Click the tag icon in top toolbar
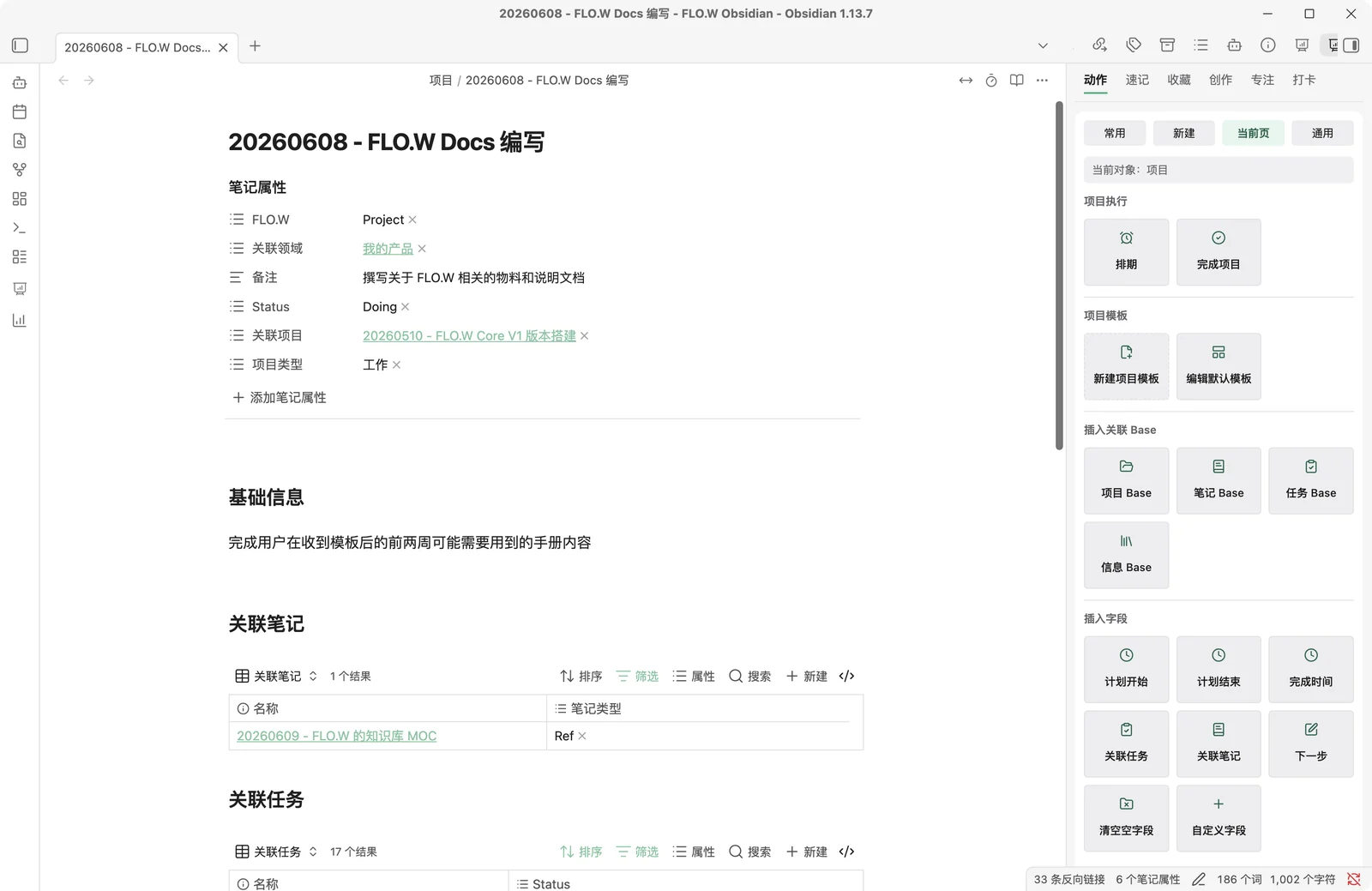 tap(1134, 45)
